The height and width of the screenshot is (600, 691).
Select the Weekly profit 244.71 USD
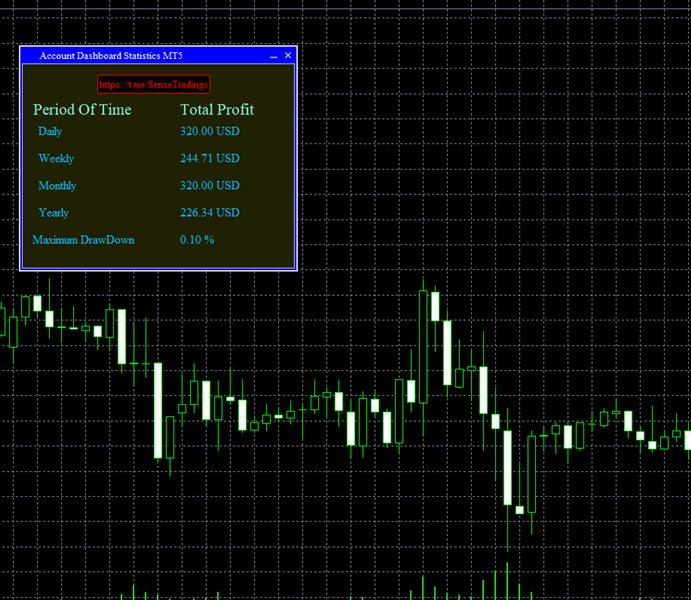click(210, 158)
